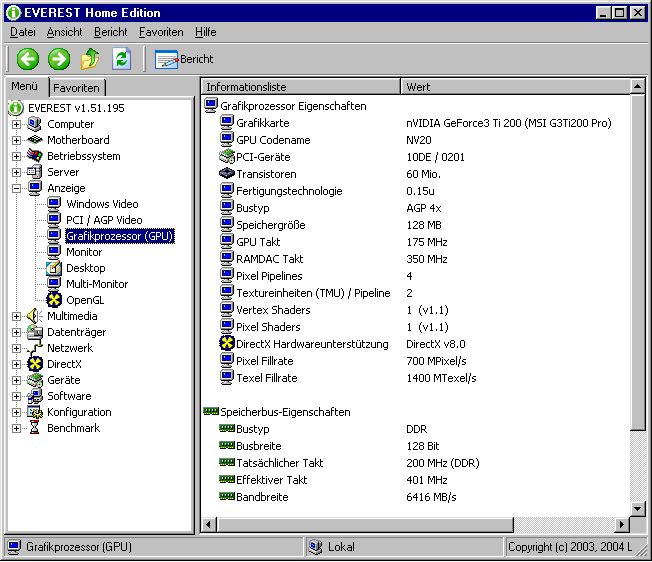Click the Betriebssystem Windows flag icon
The image size is (652, 562).
click(x=35, y=156)
